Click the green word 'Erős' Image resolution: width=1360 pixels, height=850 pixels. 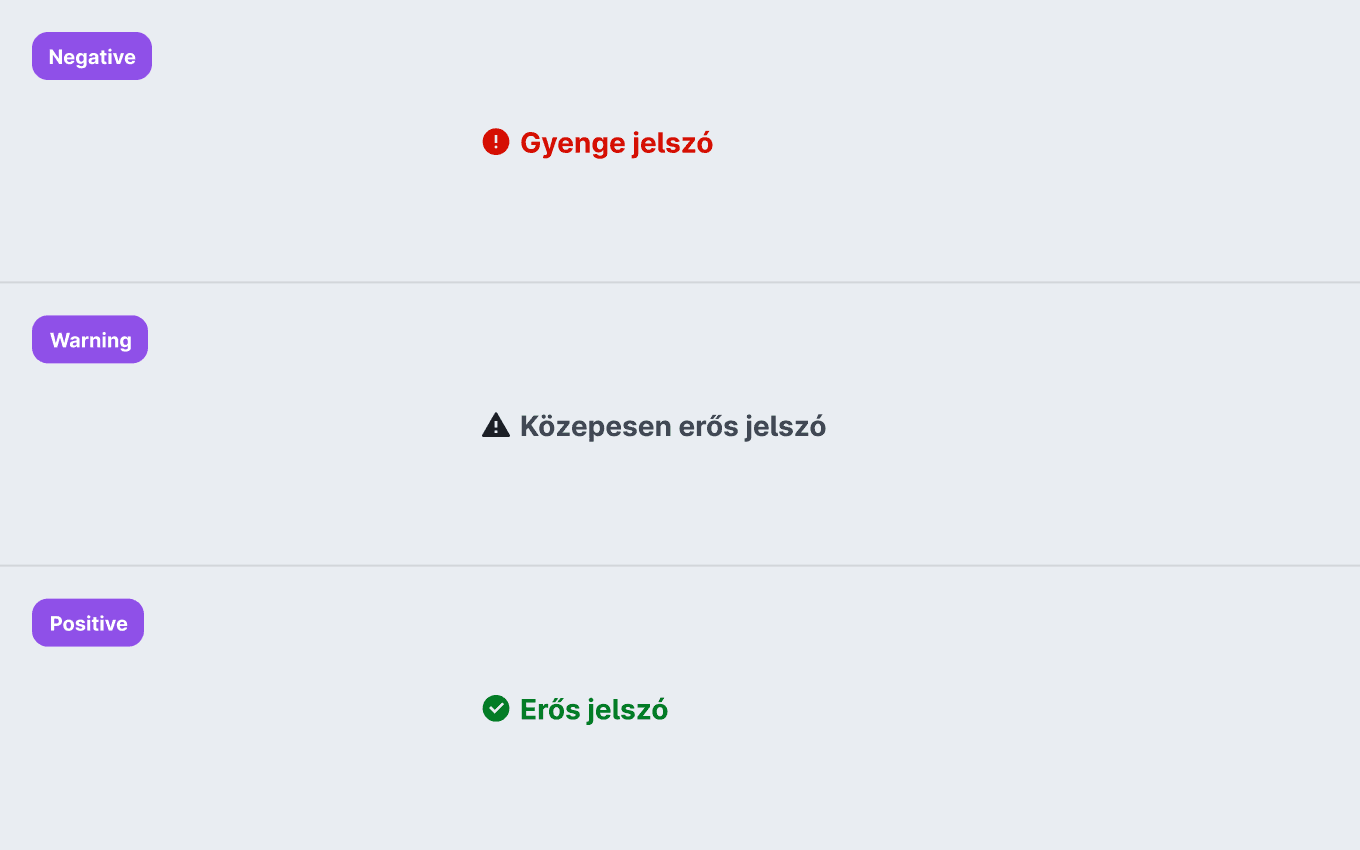(550, 709)
